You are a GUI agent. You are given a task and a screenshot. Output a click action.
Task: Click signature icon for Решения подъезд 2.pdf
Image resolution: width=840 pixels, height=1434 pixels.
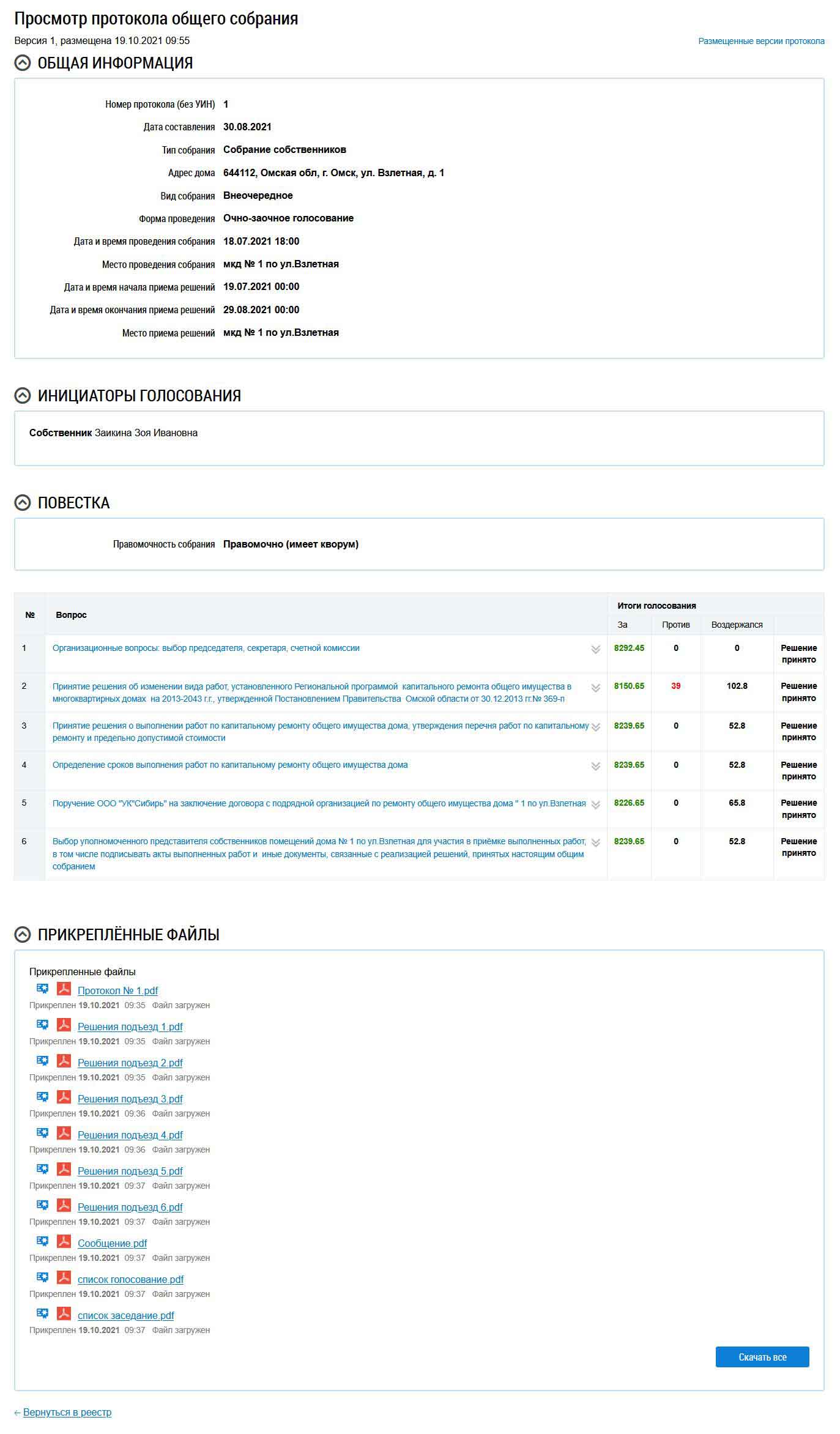click(x=42, y=1060)
